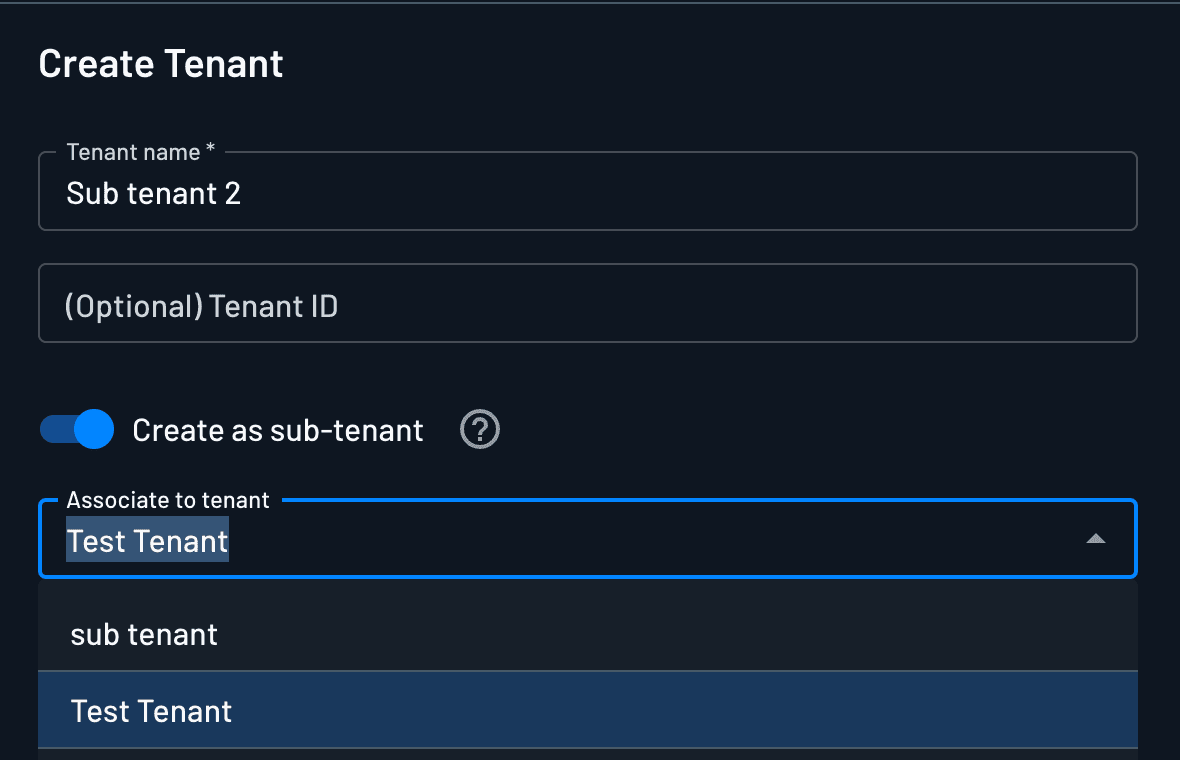Image resolution: width=1180 pixels, height=760 pixels.
Task: Disable the Create as sub-tenant toggle
Action: (76, 429)
